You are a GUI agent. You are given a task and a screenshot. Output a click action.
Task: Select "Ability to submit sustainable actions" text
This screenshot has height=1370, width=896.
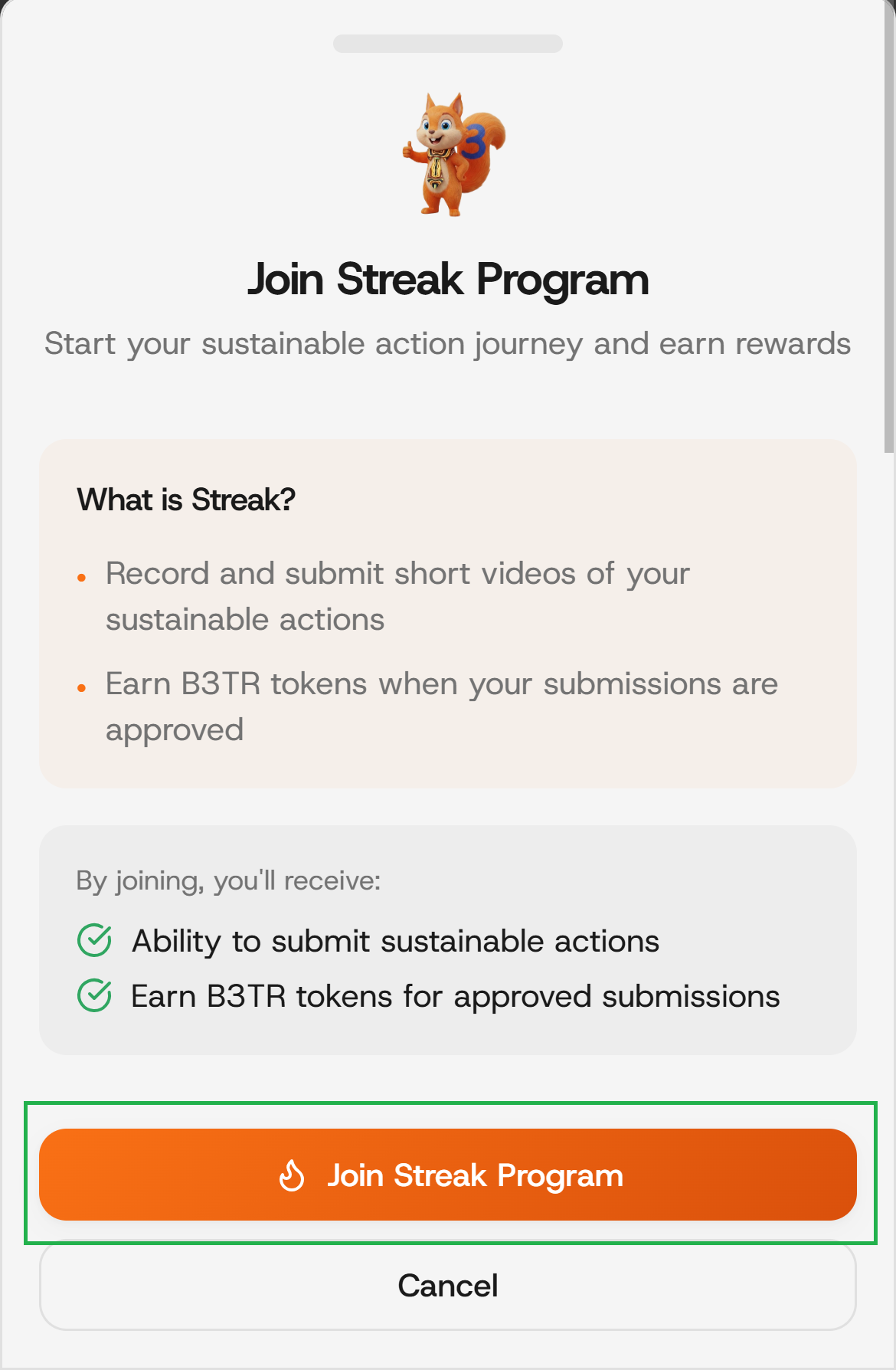pyautogui.click(x=395, y=941)
